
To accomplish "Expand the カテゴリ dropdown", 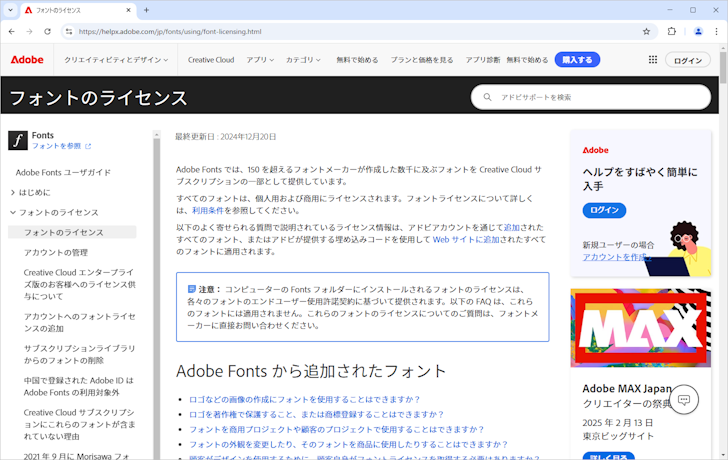I will point(303,60).
